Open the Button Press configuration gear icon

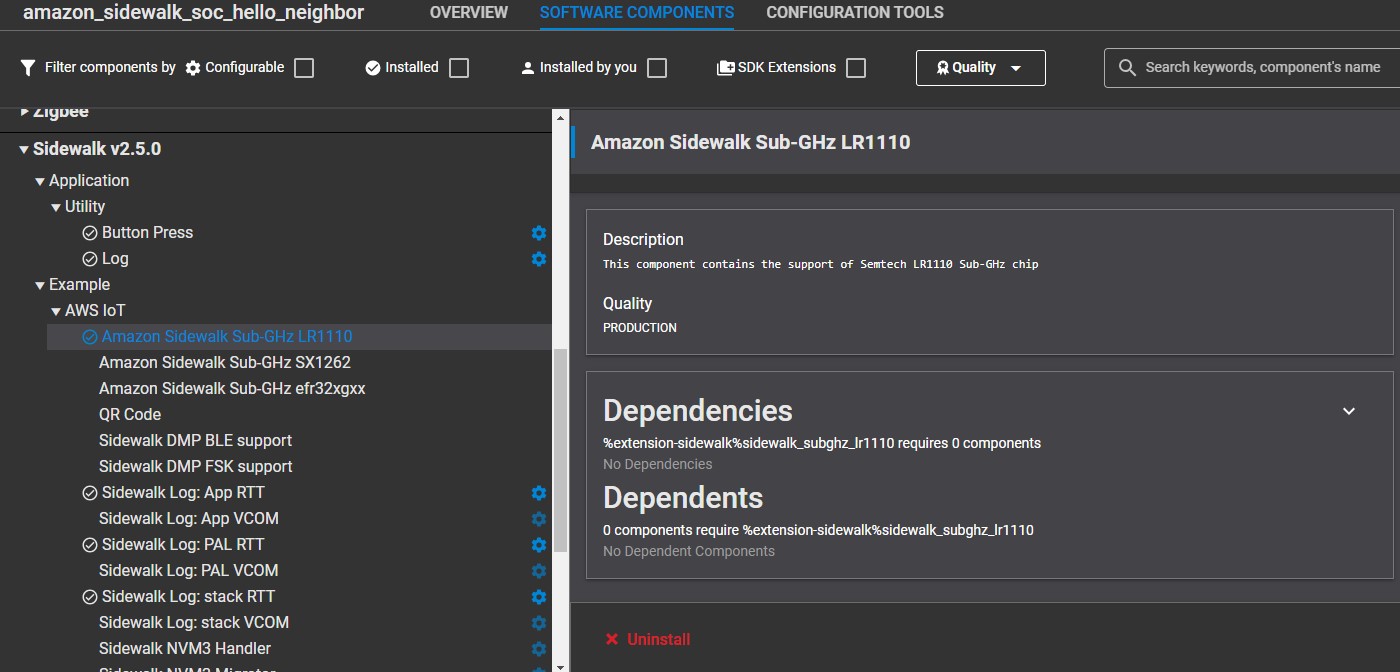tap(538, 232)
